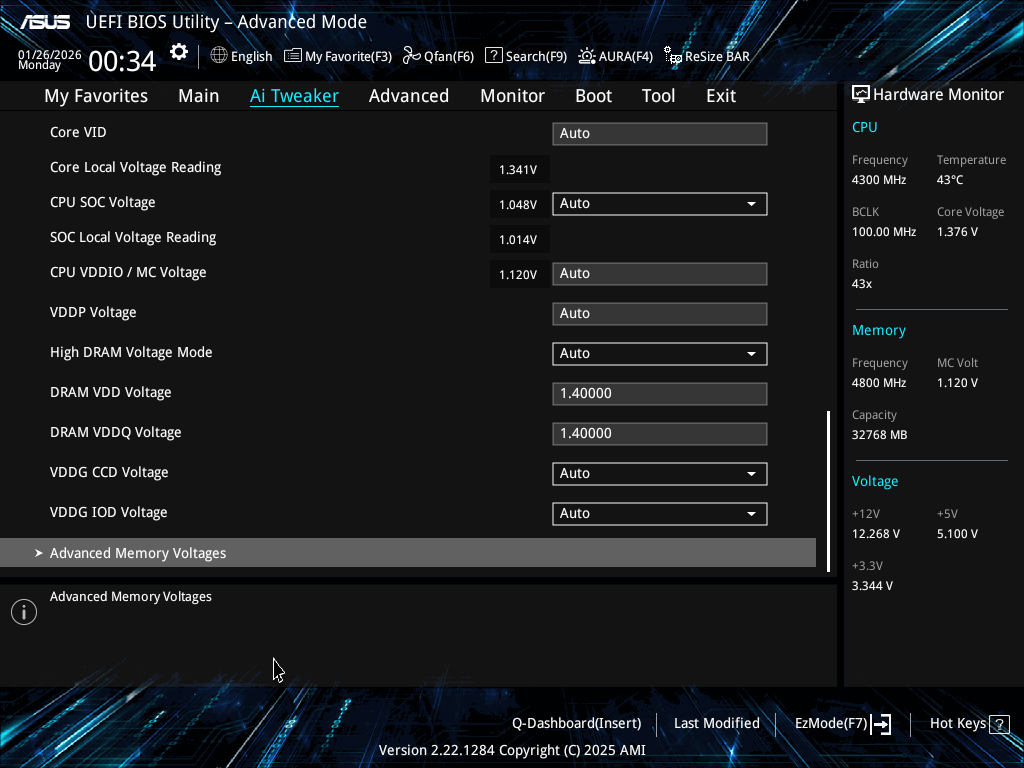Viewport: 1024px width, 768px height.
Task: Click the info icon in help area
Action: click(24, 612)
